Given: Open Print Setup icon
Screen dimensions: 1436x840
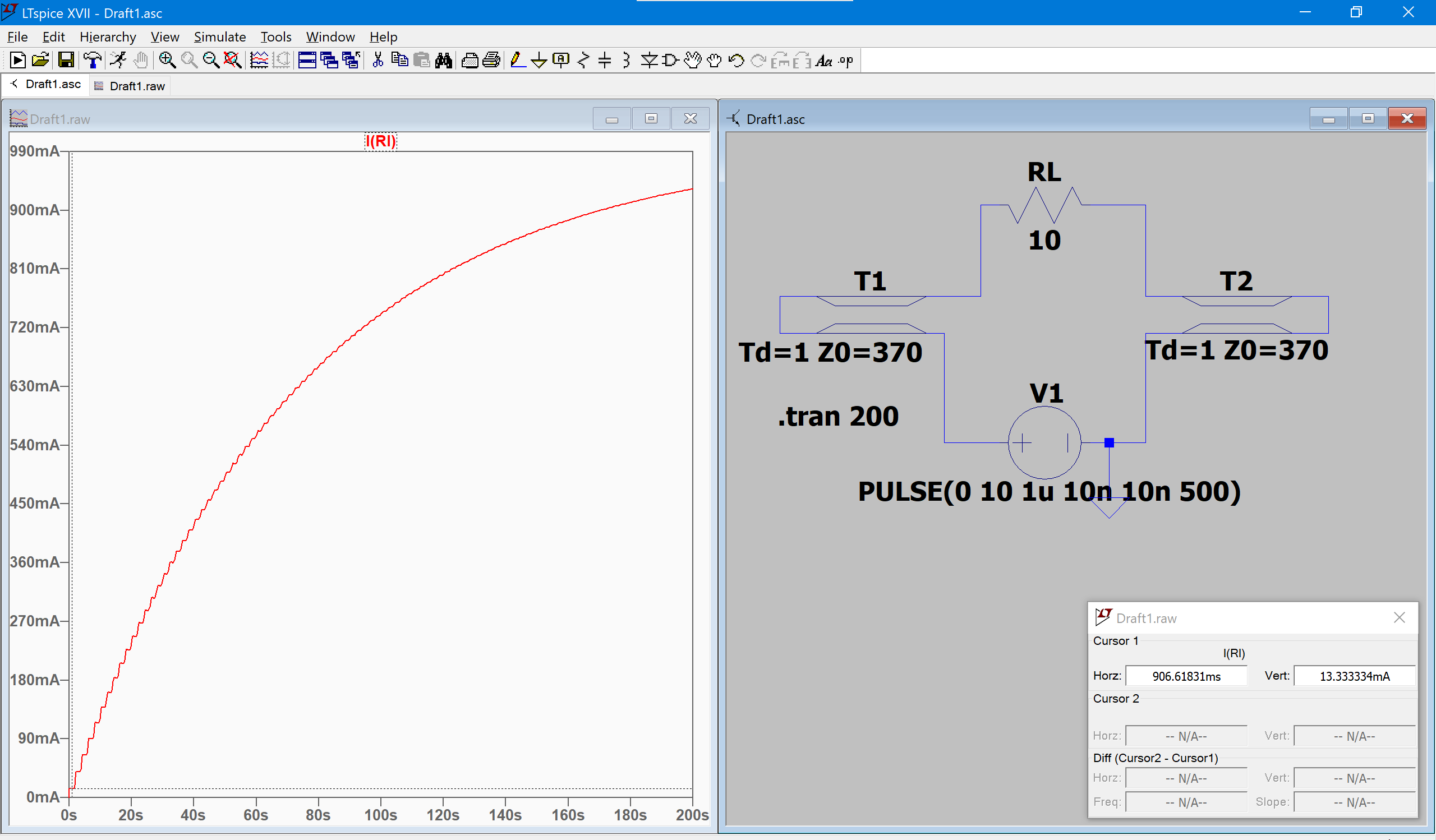Looking at the screenshot, I should click(470, 60).
